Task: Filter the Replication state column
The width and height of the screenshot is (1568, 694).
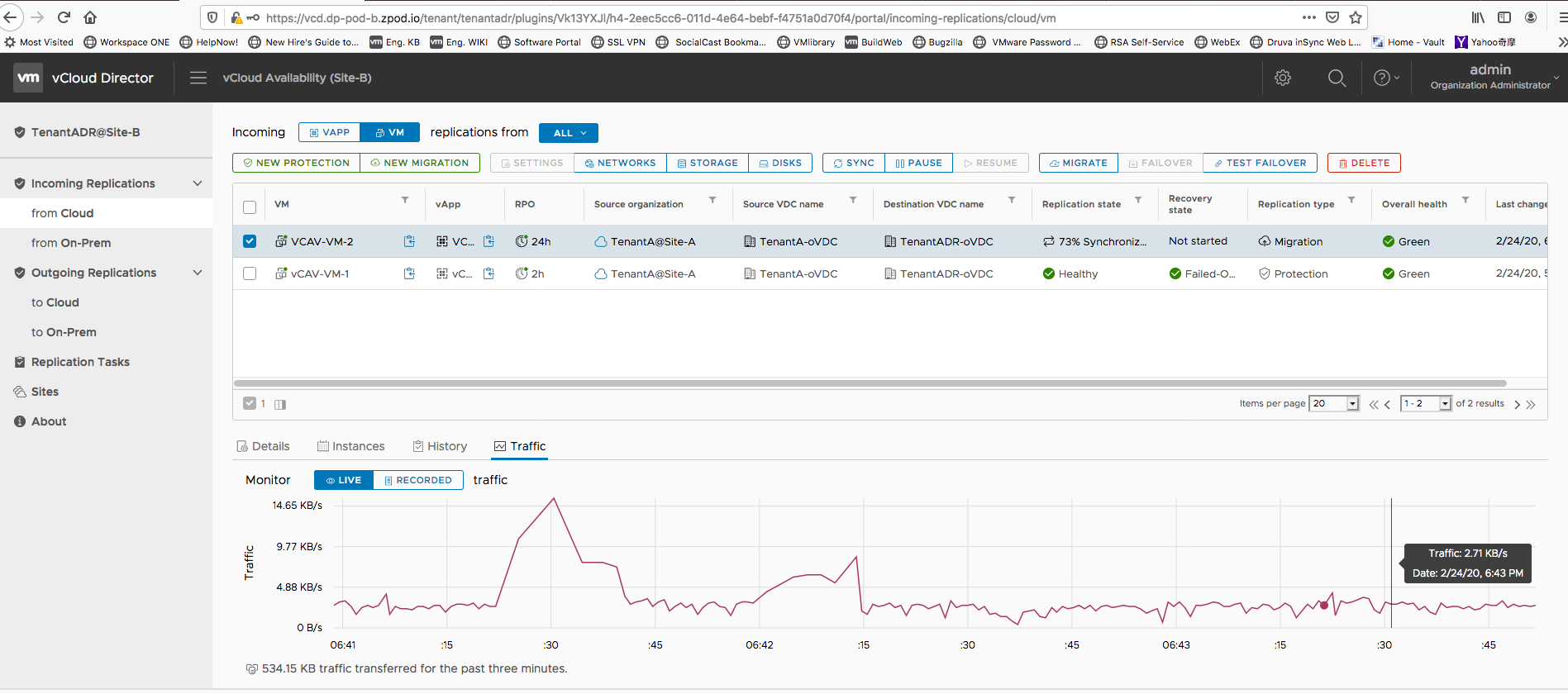Action: click(1138, 201)
